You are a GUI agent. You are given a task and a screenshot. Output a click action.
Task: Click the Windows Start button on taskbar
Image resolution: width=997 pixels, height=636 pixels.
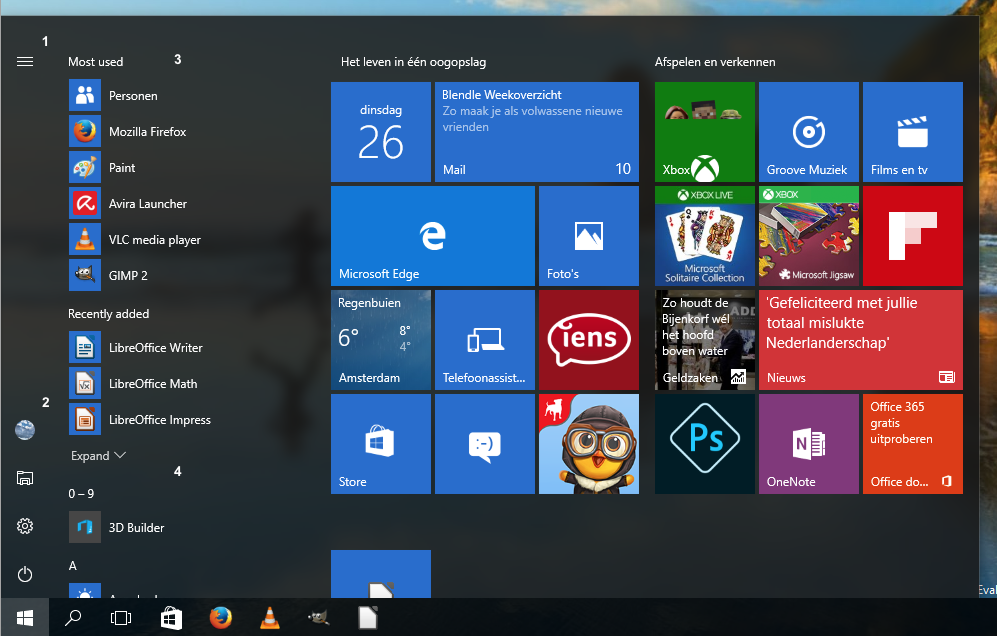24,618
